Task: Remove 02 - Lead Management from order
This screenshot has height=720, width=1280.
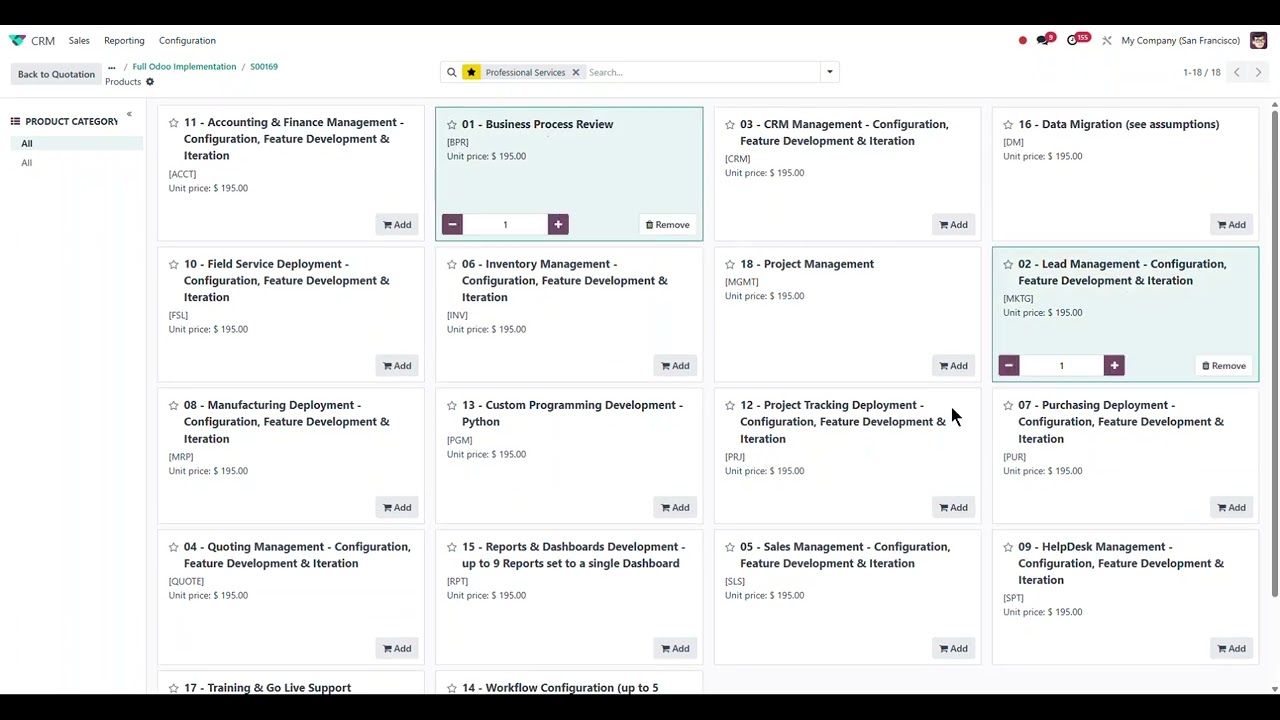Action: (1224, 366)
